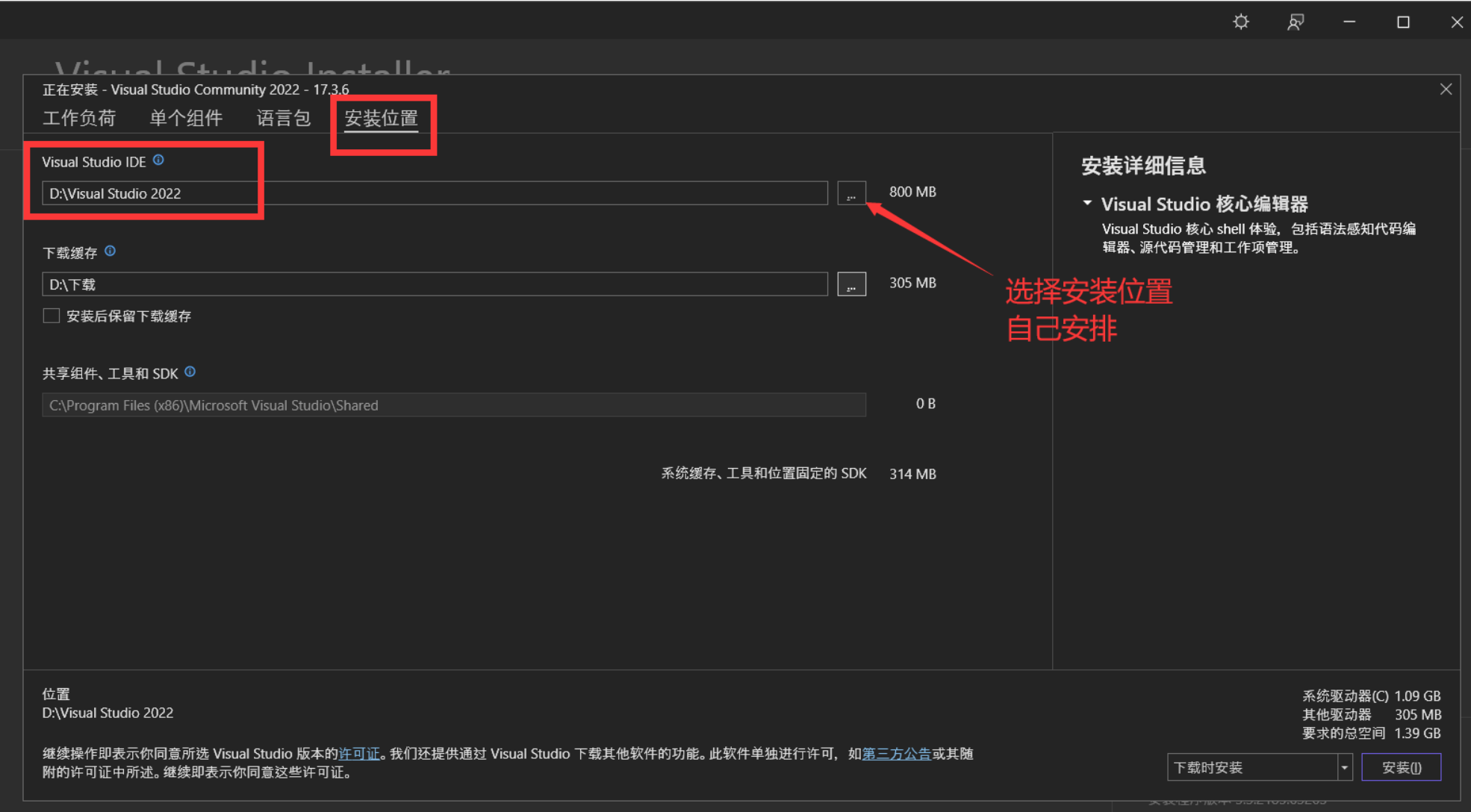Click 其他驱动器 305 MB entry

point(1372,714)
